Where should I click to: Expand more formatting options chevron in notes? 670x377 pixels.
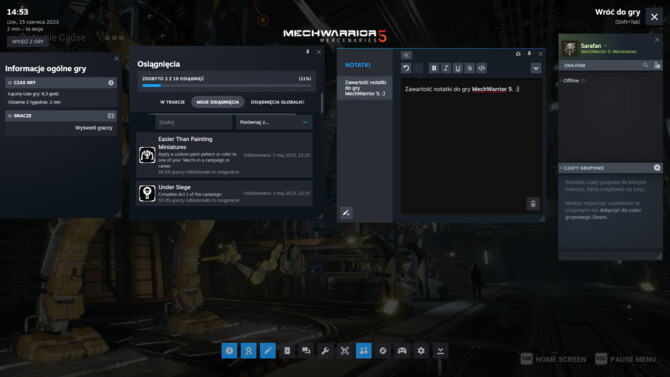coord(536,68)
